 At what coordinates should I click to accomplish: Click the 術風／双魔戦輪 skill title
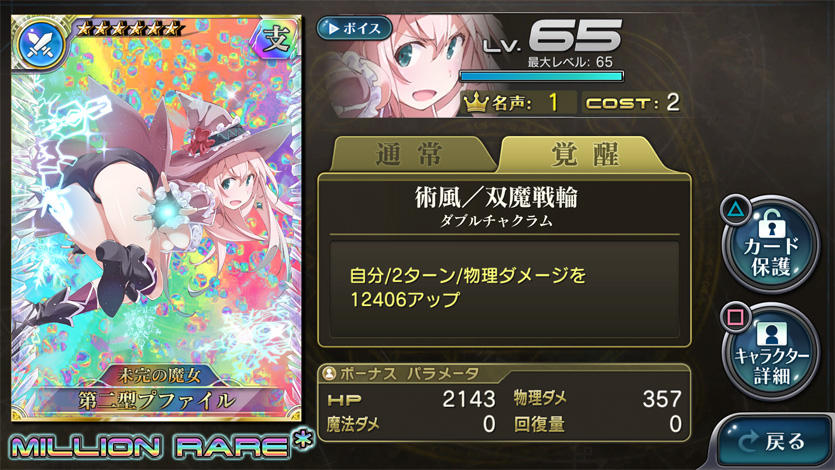[x=496, y=197]
